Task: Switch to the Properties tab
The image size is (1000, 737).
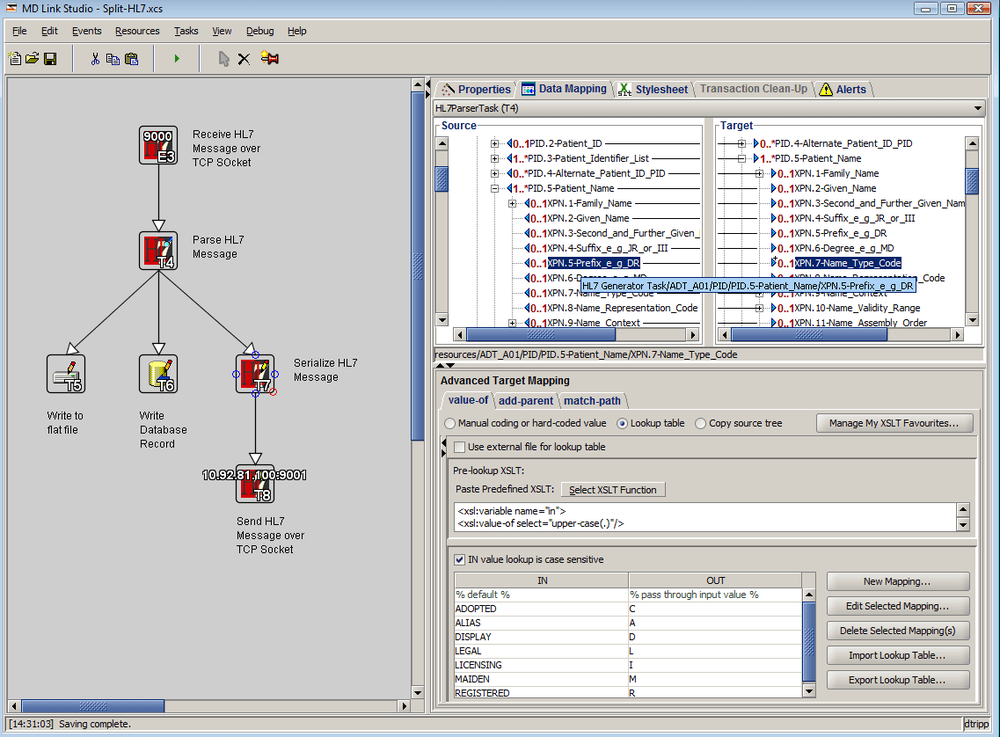Action: pyautogui.click(x=477, y=89)
